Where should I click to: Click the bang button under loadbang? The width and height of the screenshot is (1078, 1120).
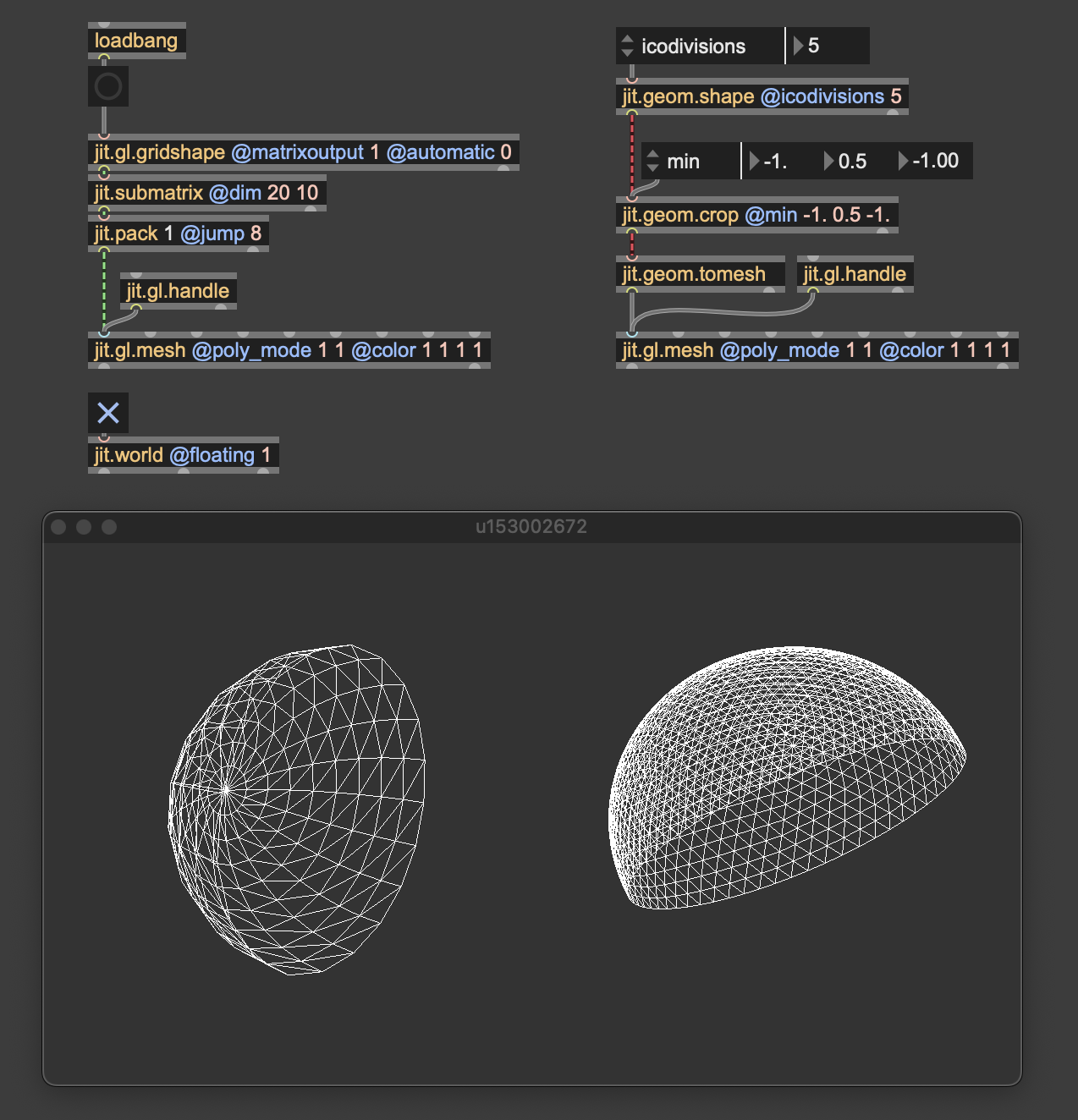tap(108, 86)
